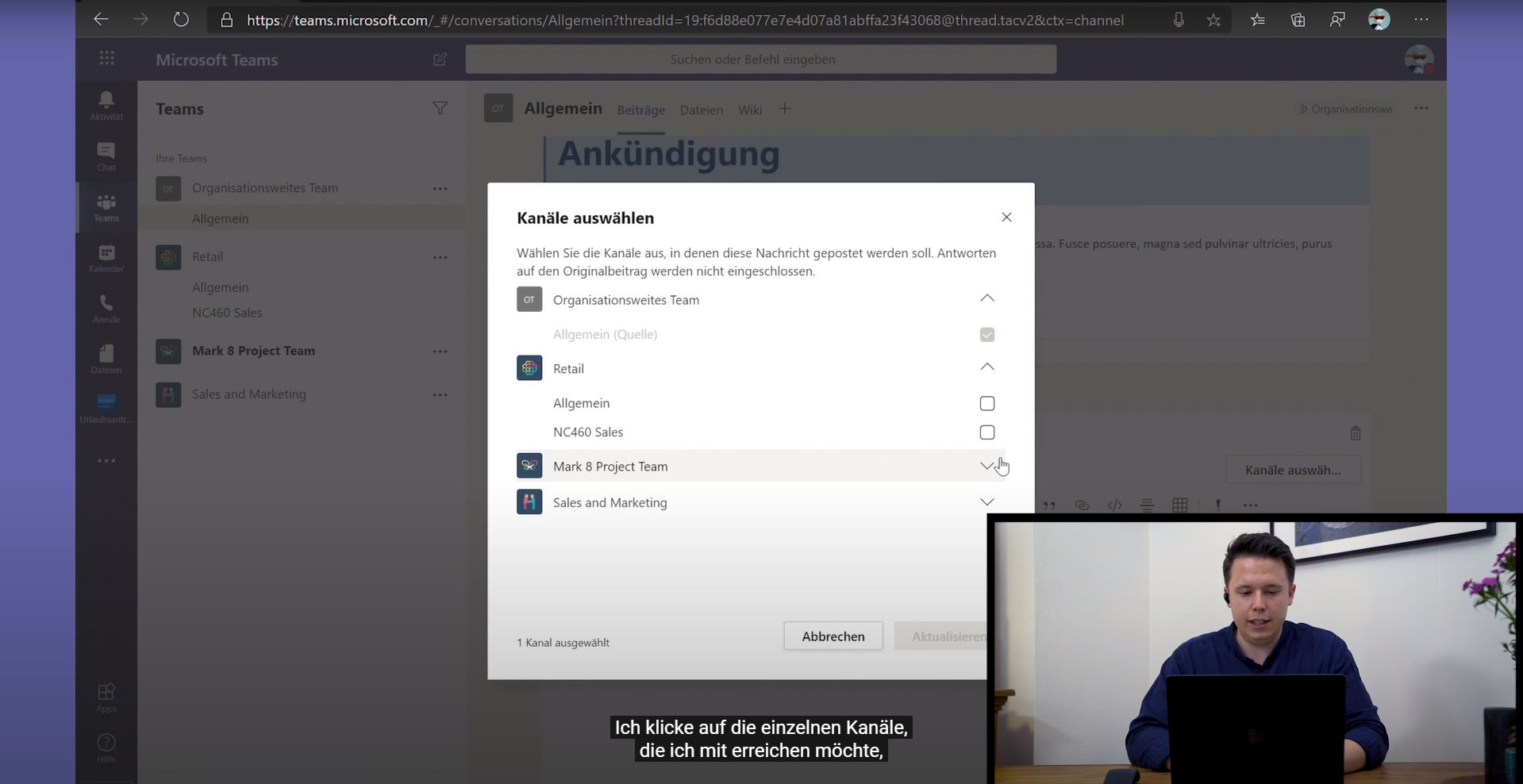Switch to the Dateien tab
The width and height of the screenshot is (1523, 784).
pyautogui.click(x=701, y=110)
